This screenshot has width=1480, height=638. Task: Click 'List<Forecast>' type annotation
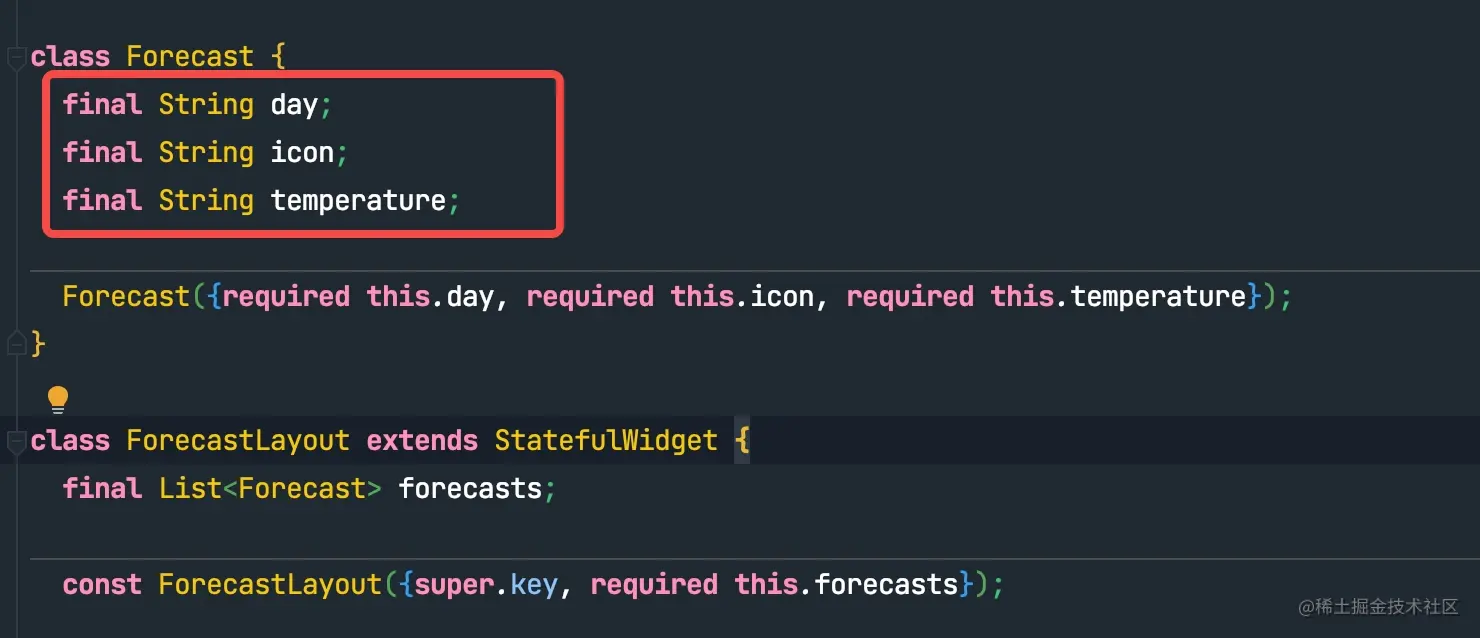tap(270, 489)
